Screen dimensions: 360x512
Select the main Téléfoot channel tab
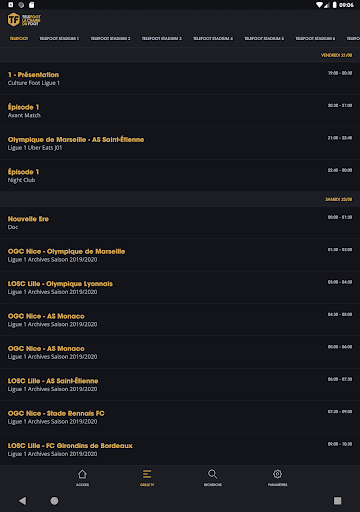coord(19,39)
